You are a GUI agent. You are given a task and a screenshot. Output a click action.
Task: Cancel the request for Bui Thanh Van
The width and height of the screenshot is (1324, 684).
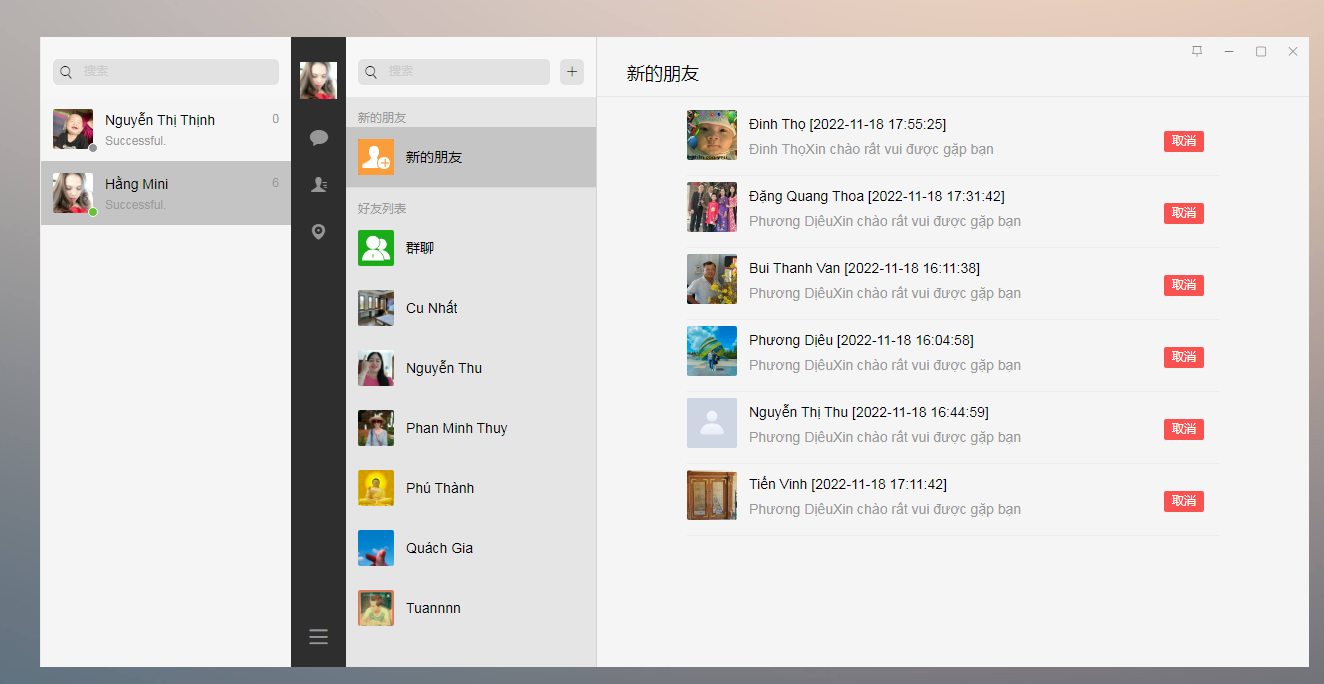point(1183,285)
